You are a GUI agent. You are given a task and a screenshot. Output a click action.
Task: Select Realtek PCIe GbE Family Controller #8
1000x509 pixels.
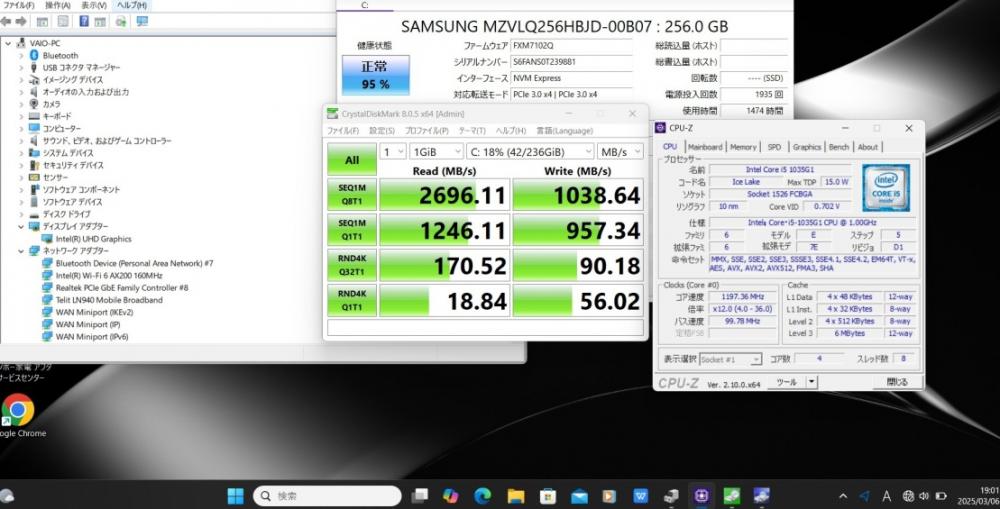click(x=122, y=288)
